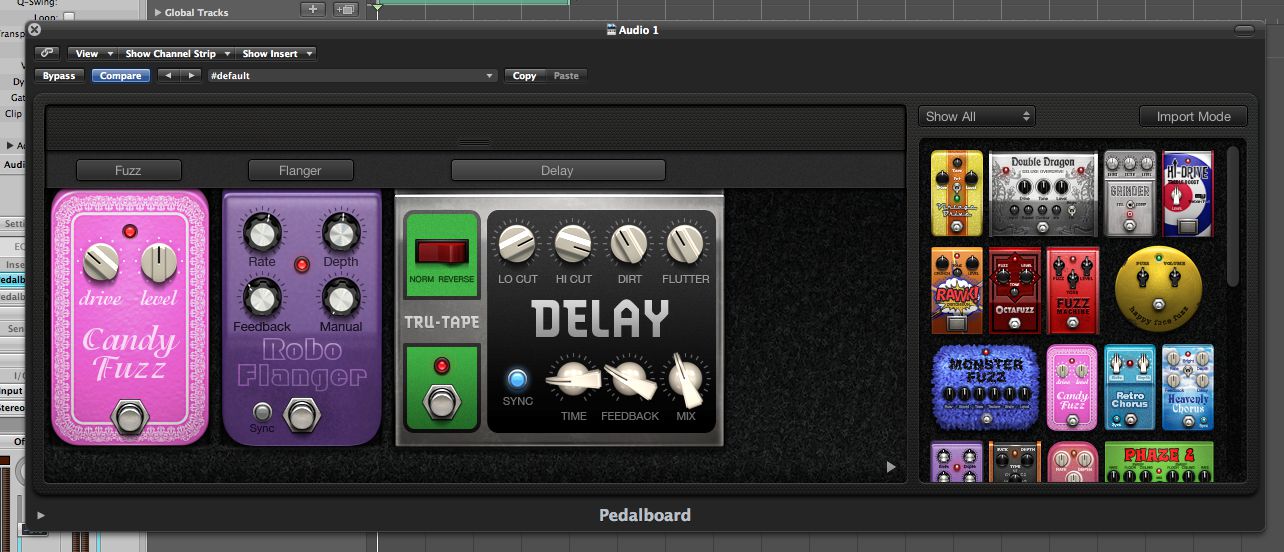This screenshot has width=1284, height=552.
Task: Click the routing area divider handle
Action: tap(474, 143)
